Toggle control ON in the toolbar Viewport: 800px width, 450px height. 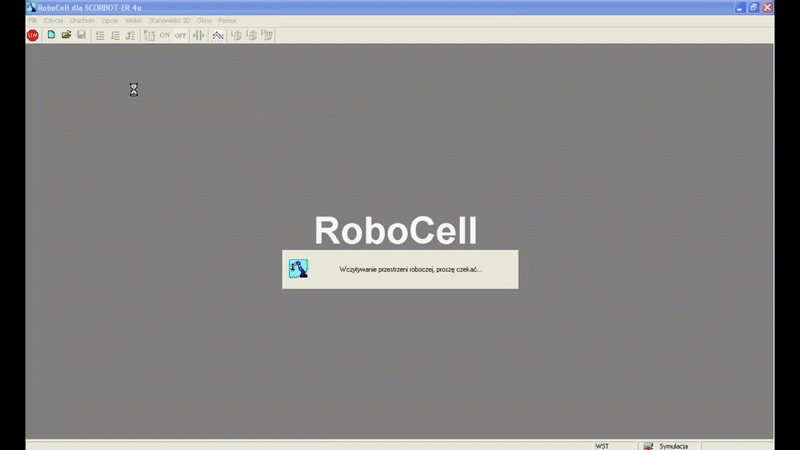tap(165, 35)
